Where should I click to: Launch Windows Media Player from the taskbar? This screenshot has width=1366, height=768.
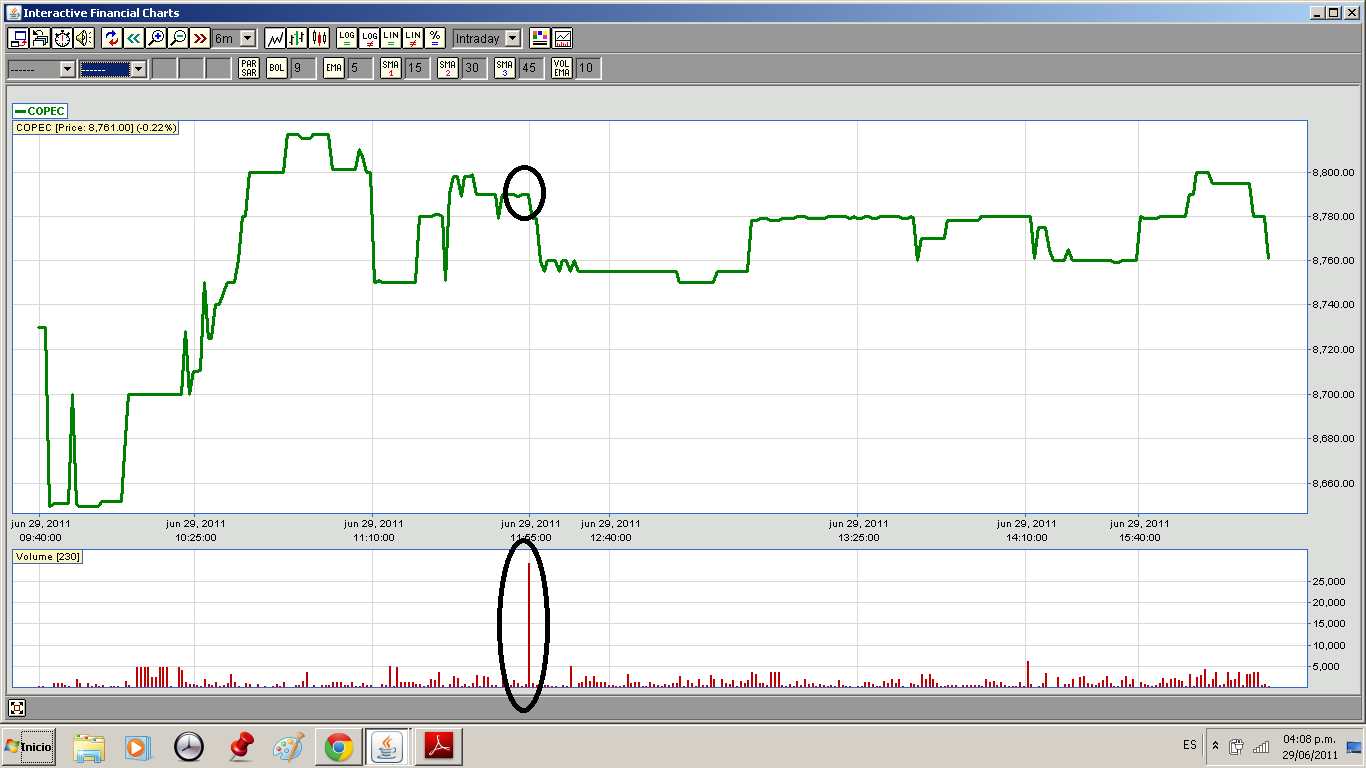click(138, 746)
